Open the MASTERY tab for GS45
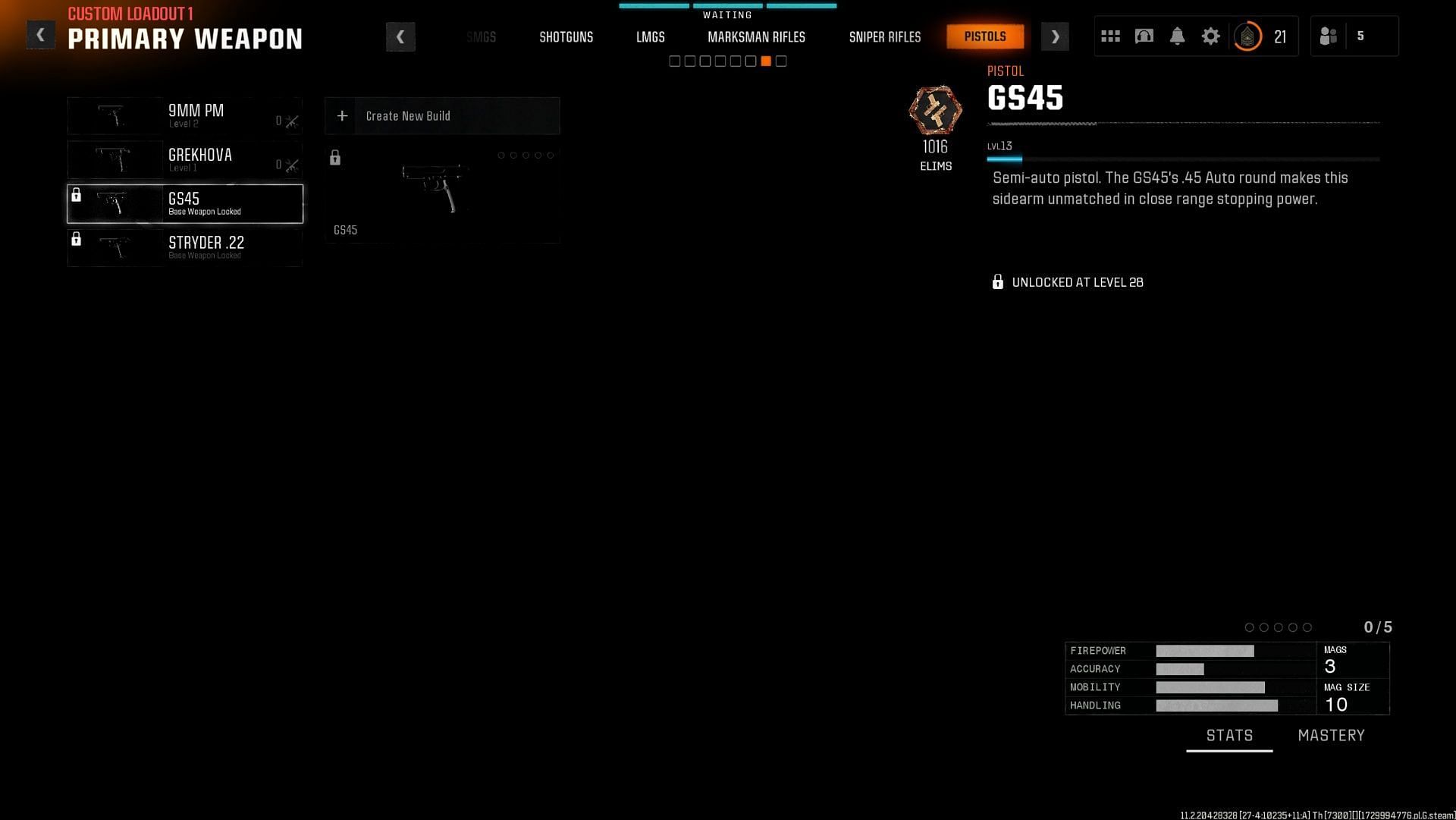This screenshot has width=1456, height=820. pos(1330,735)
